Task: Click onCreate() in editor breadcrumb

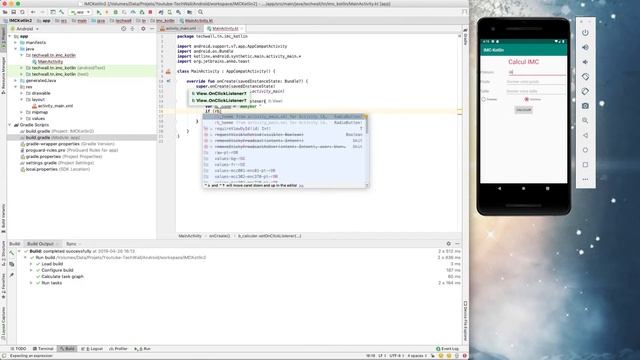Action: [220, 236]
